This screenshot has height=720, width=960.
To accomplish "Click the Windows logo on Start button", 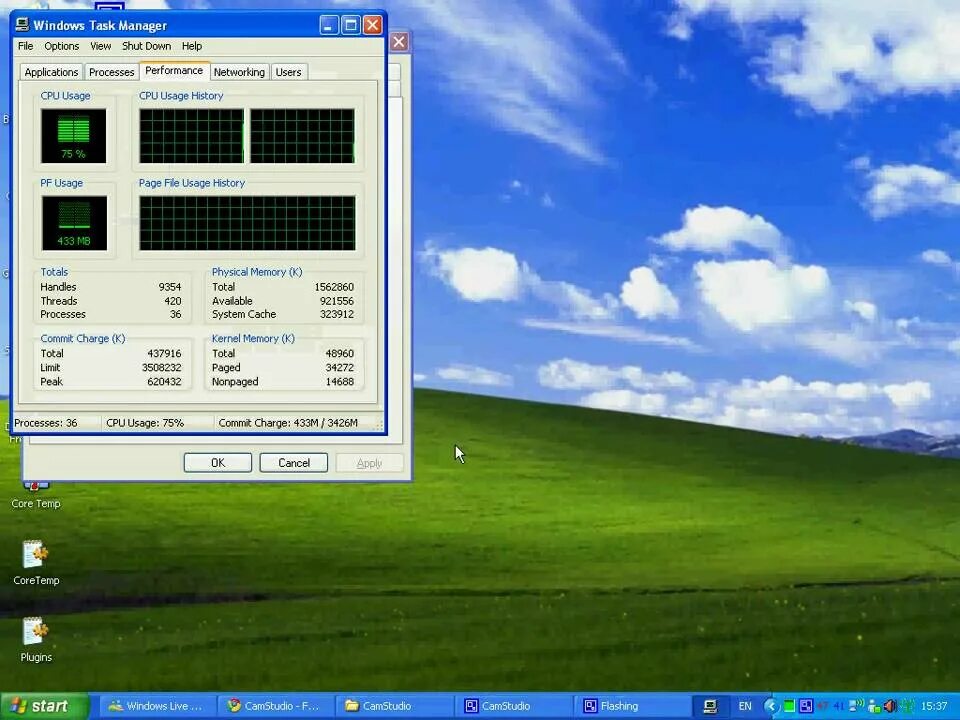I will [18, 706].
